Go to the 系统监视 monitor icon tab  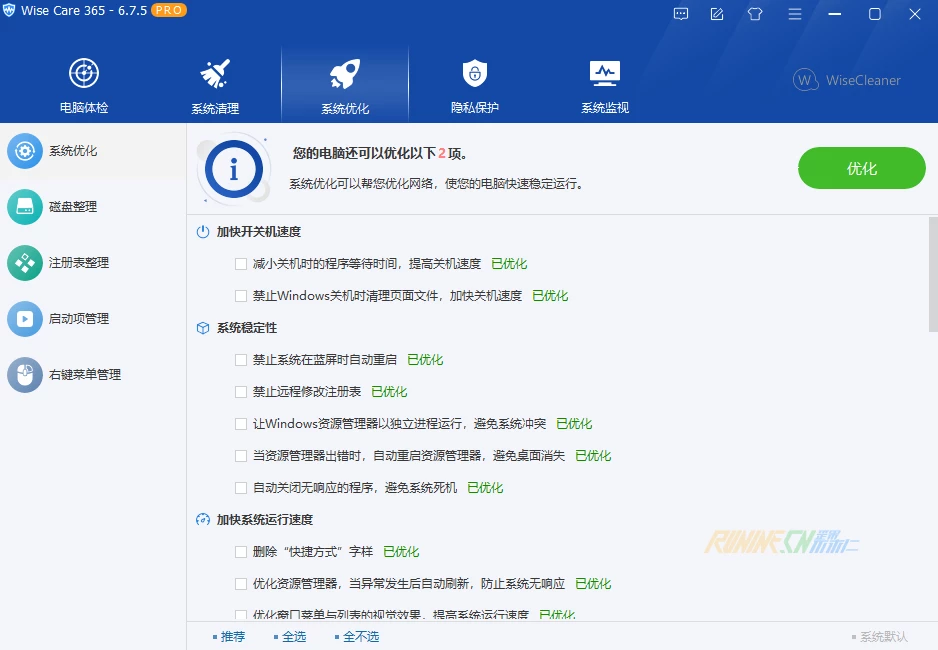tap(604, 74)
